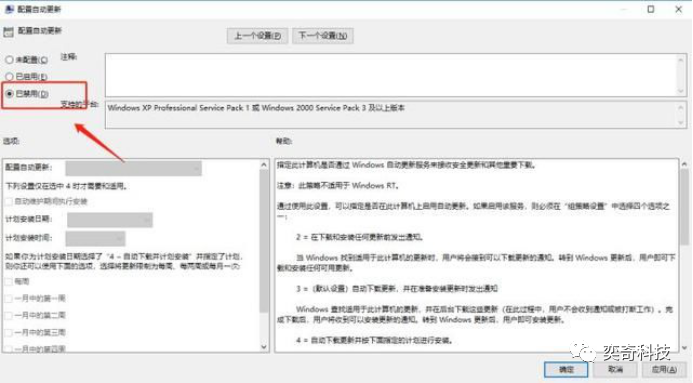Click the help line '3 = (默认设置) 自动下载更新'
This screenshot has width=693, height=383.
coord(397,289)
